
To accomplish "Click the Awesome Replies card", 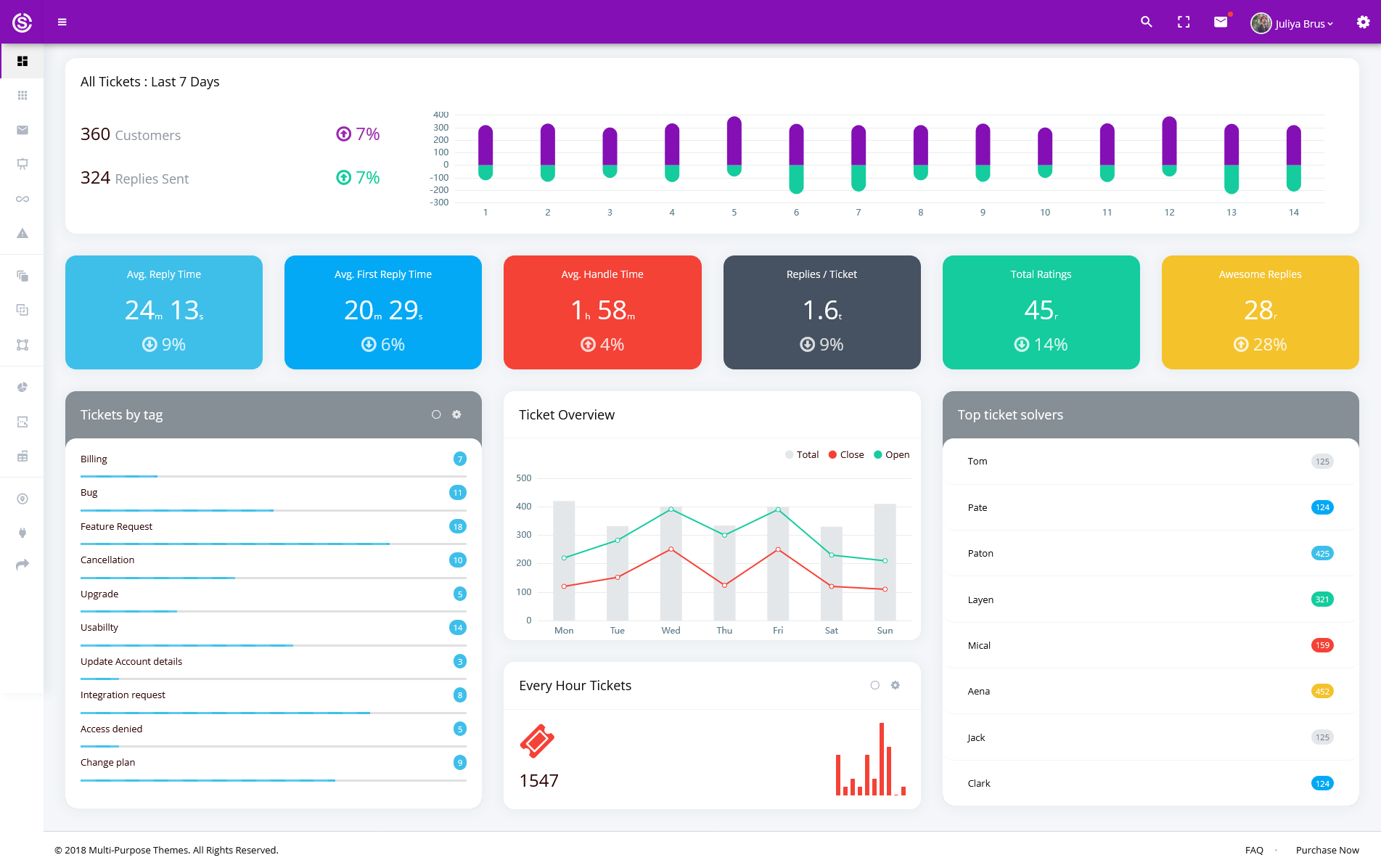I will (x=1261, y=312).
